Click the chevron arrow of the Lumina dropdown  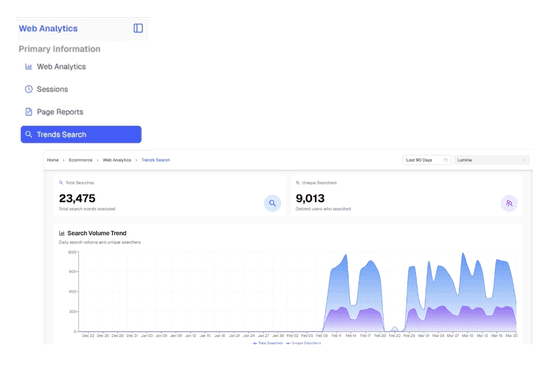tap(524, 160)
